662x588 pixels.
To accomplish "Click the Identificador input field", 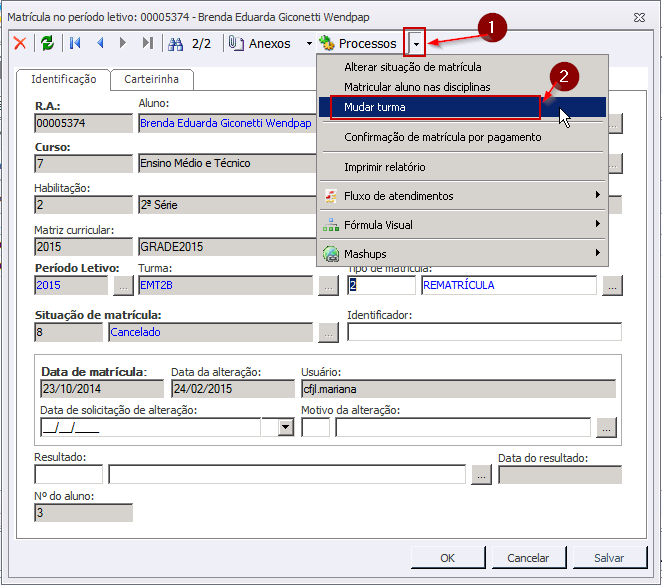I will click(484, 332).
